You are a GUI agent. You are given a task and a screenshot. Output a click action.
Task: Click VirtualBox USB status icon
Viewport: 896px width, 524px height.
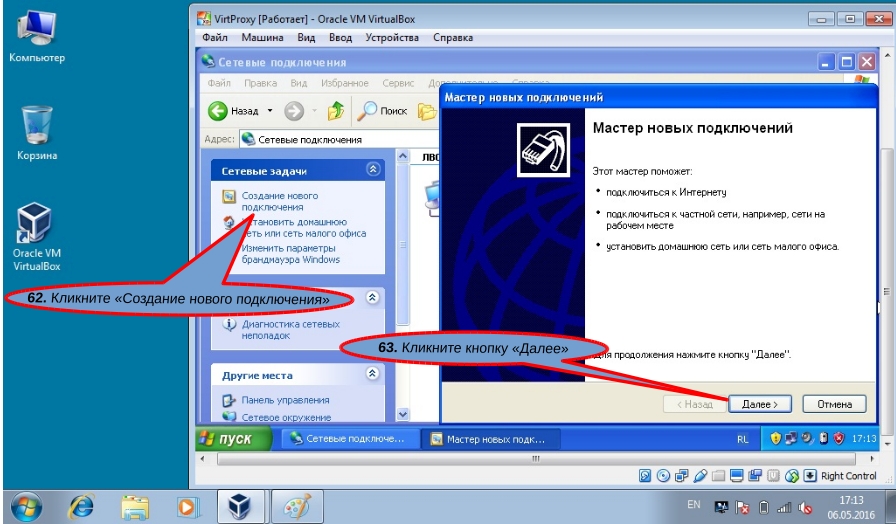click(700, 475)
